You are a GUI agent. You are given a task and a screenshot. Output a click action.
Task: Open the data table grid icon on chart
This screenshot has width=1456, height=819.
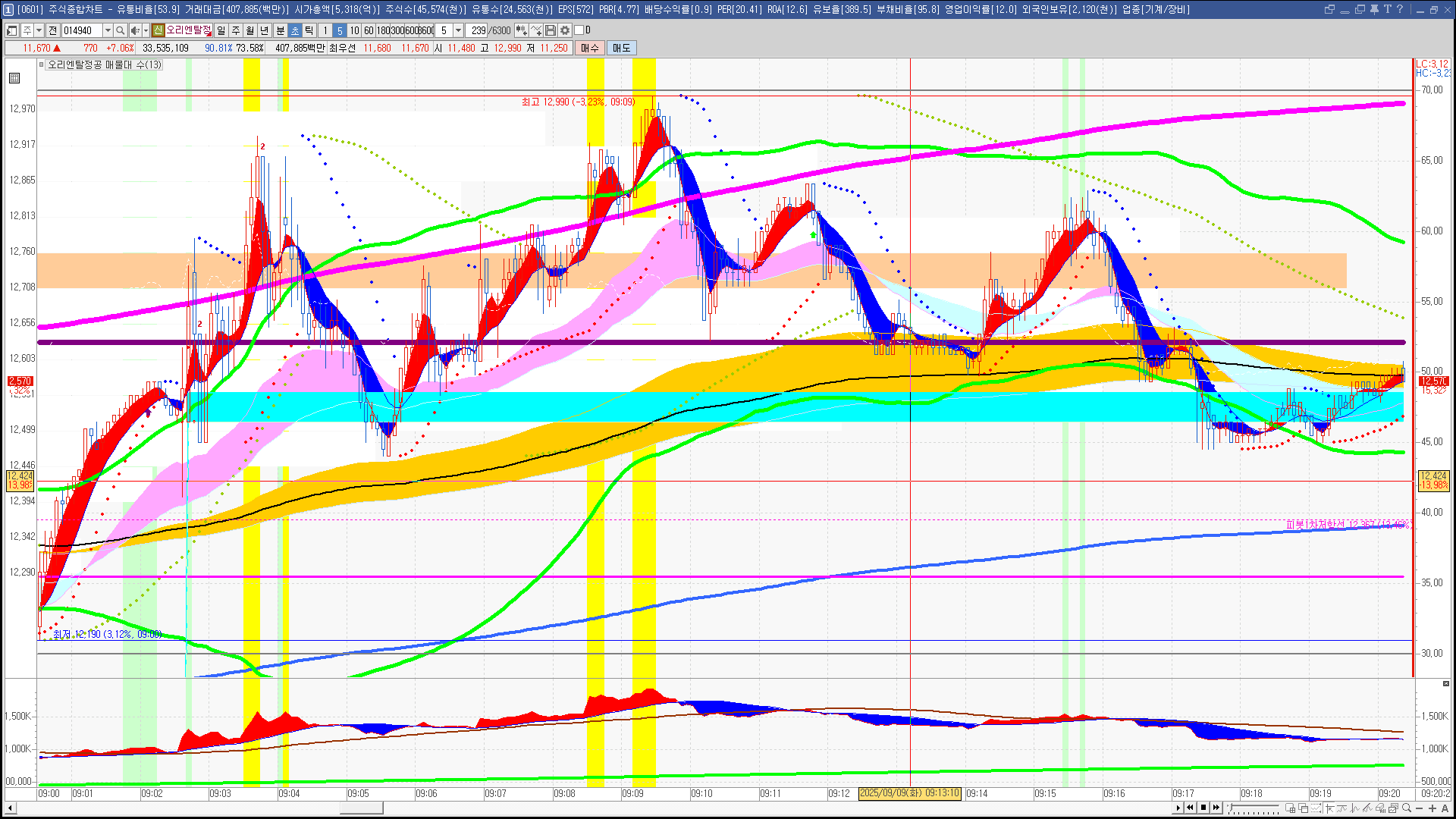[x=14, y=78]
